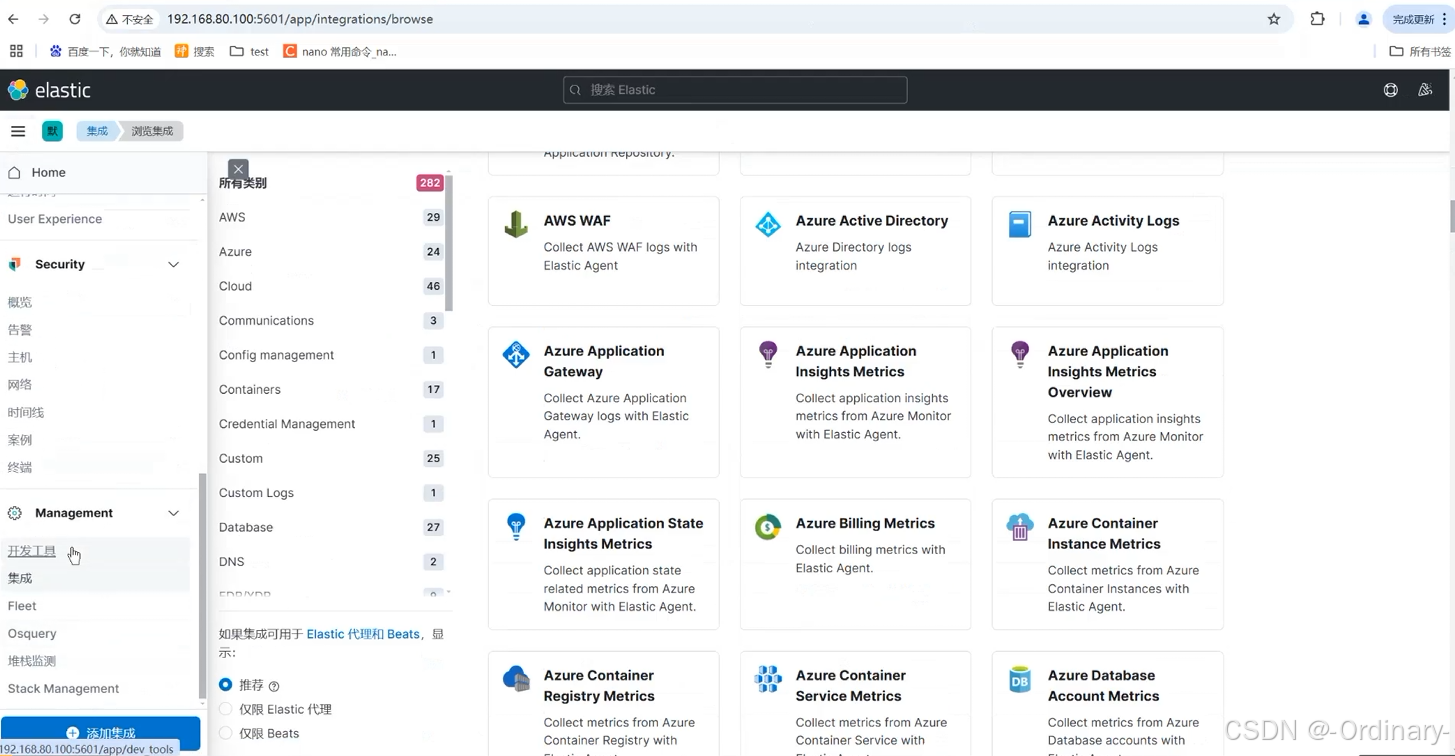
Task: Click the browser reload icon
Action: [x=75, y=19]
